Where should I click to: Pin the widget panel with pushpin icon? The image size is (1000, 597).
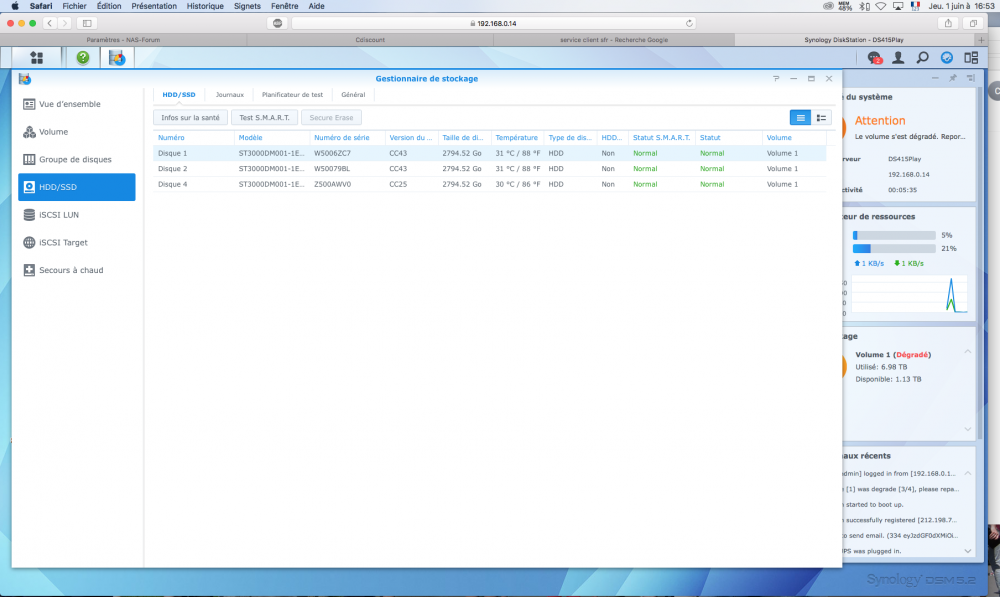coord(952,78)
